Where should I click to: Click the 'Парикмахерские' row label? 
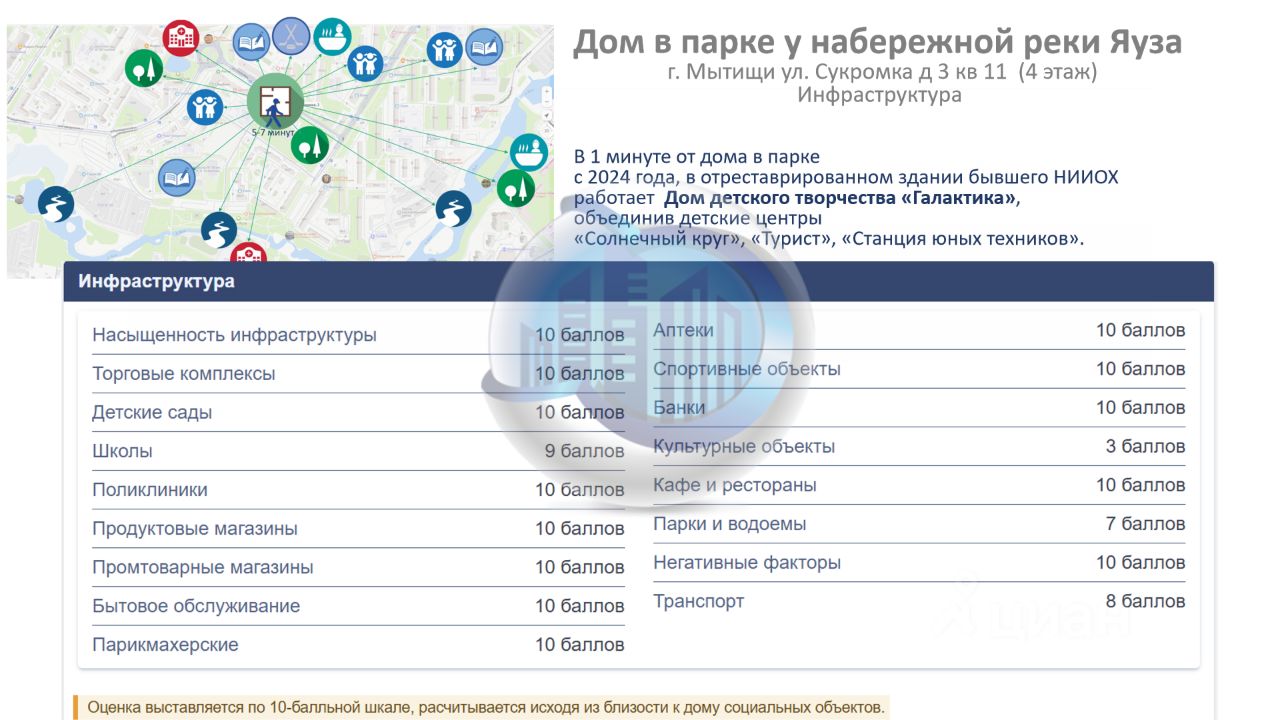pos(165,645)
